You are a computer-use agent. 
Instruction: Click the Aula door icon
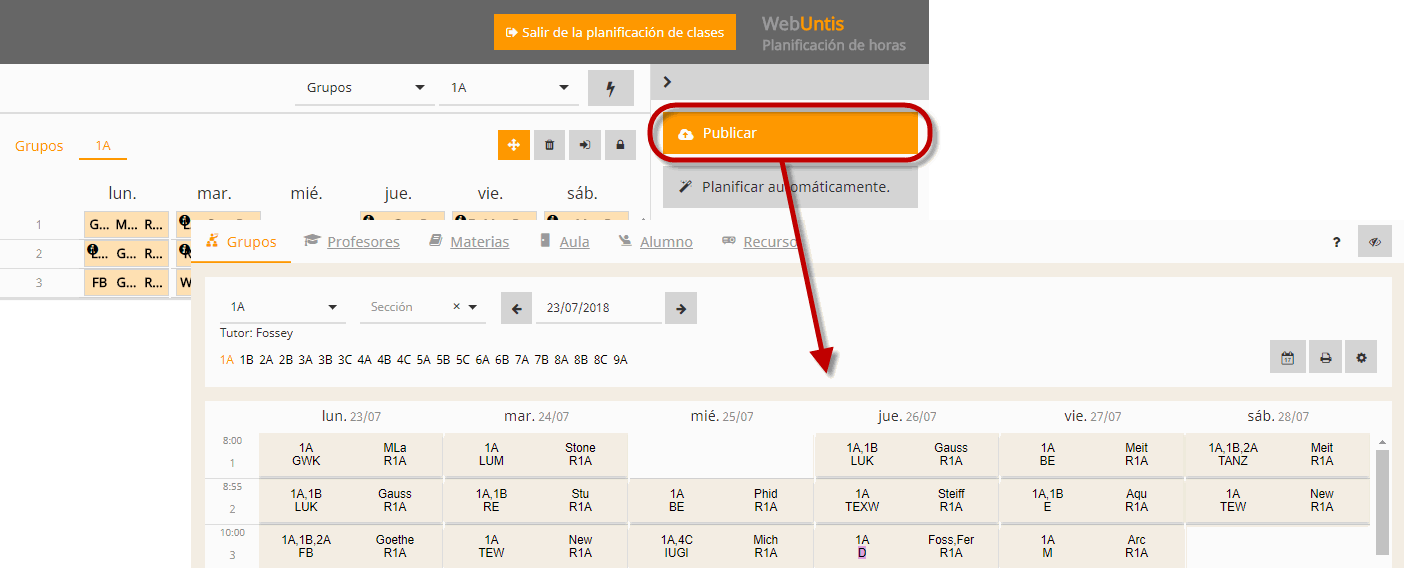point(545,241)
